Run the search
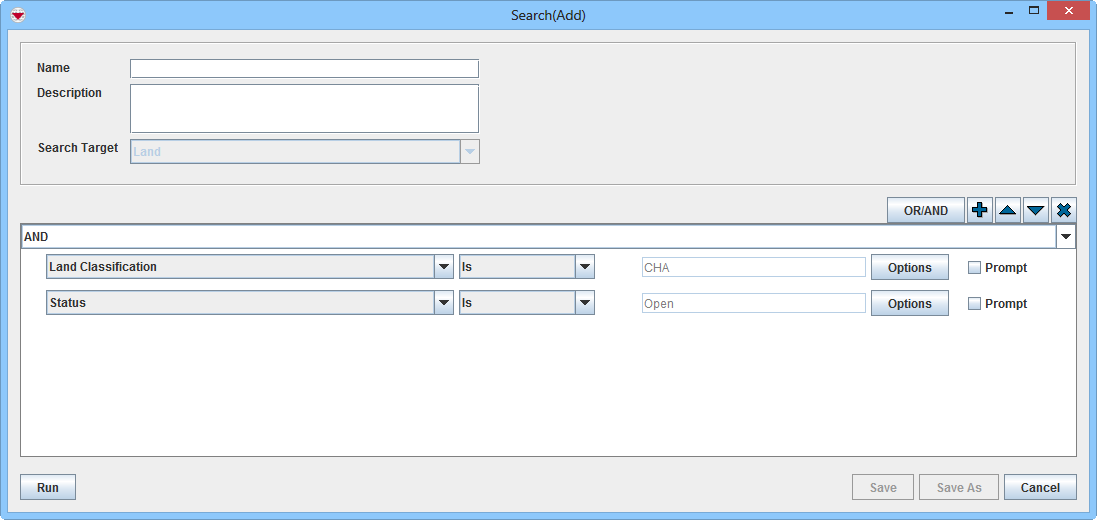This screenshot has height=520, width=1097. [48, 488]
